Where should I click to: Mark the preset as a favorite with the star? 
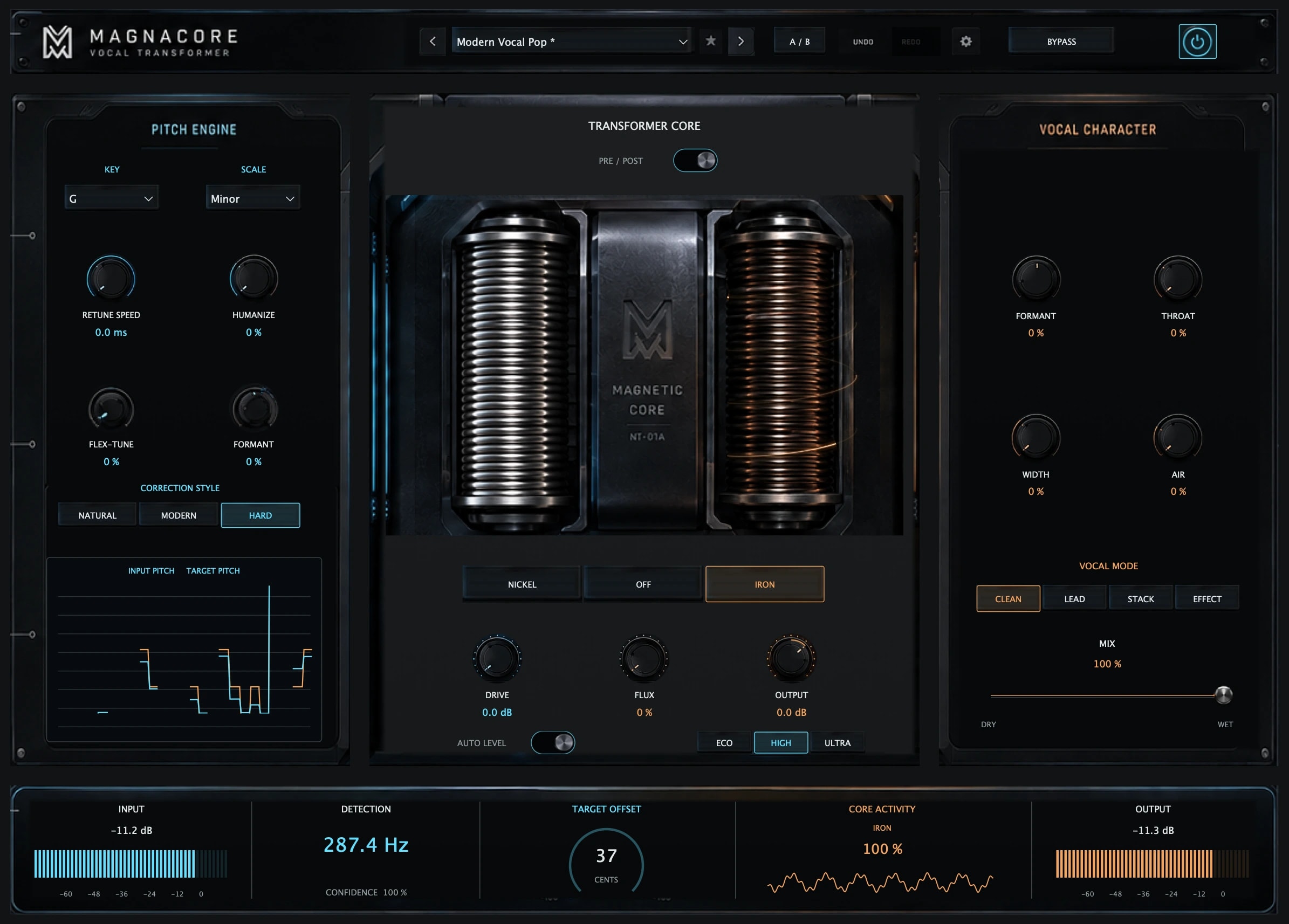coord(710,41)
